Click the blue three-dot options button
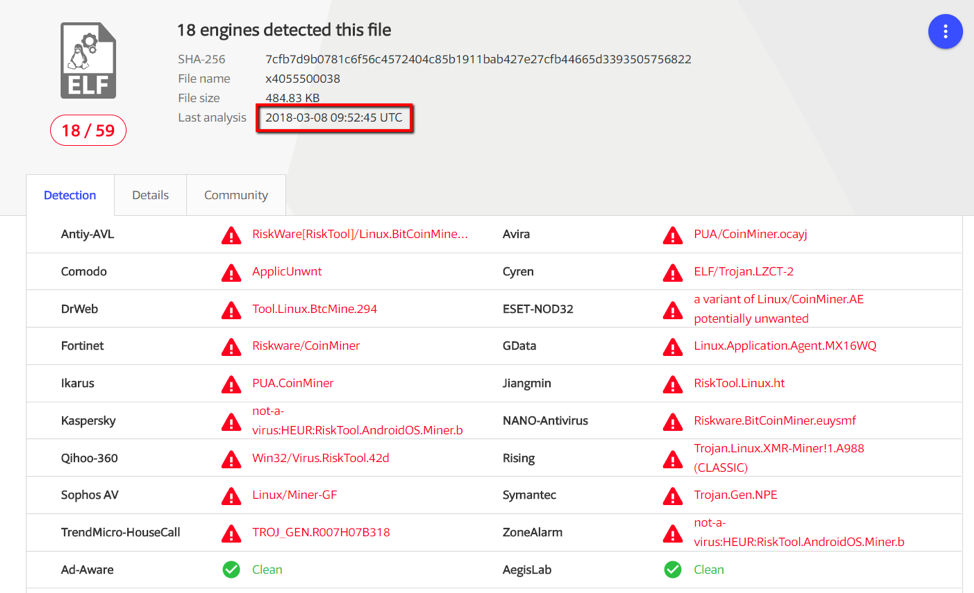Screen dimensions: 974x593 tap(945, 32)
